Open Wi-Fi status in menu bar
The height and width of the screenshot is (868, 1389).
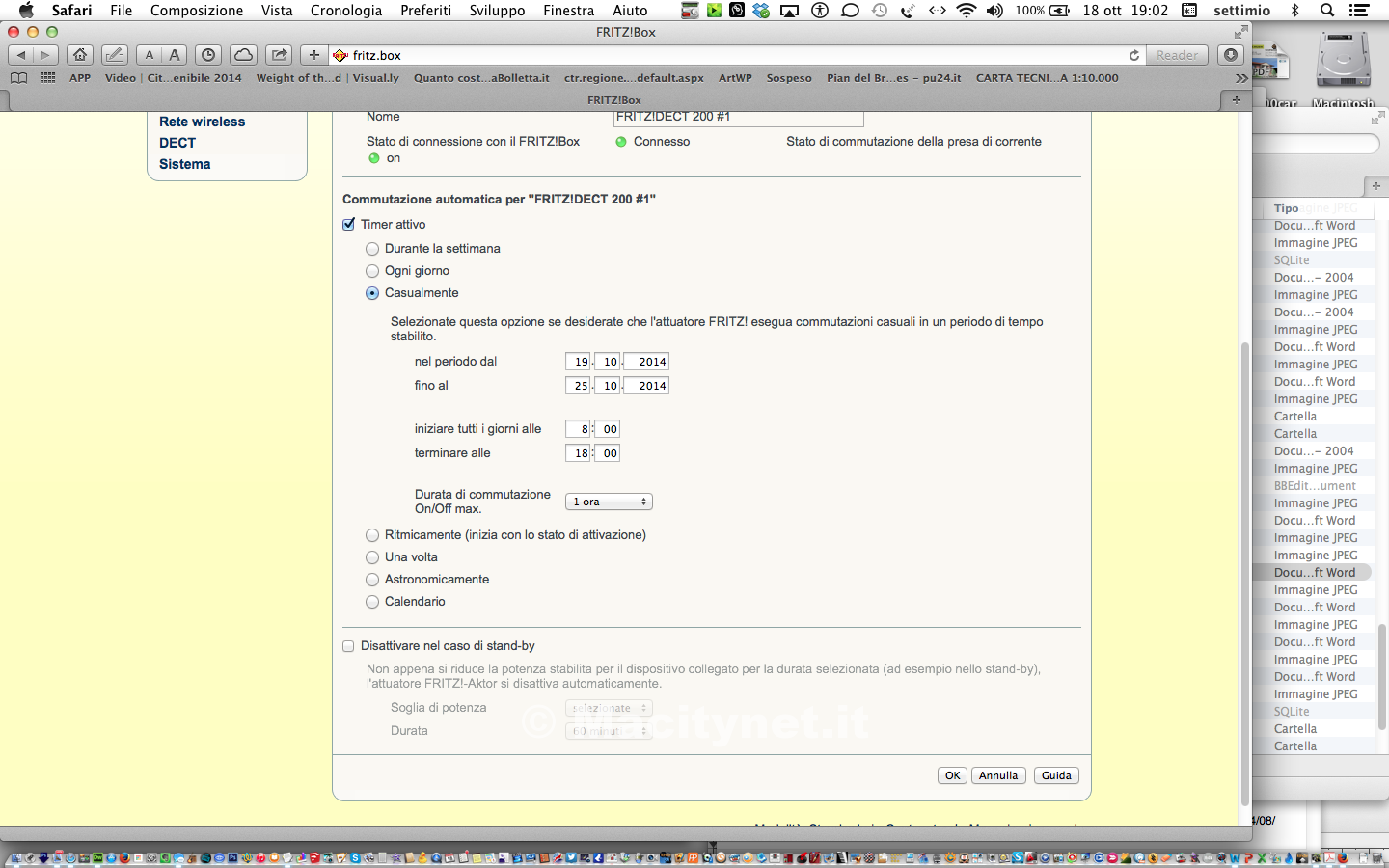[x=966, y=11]
